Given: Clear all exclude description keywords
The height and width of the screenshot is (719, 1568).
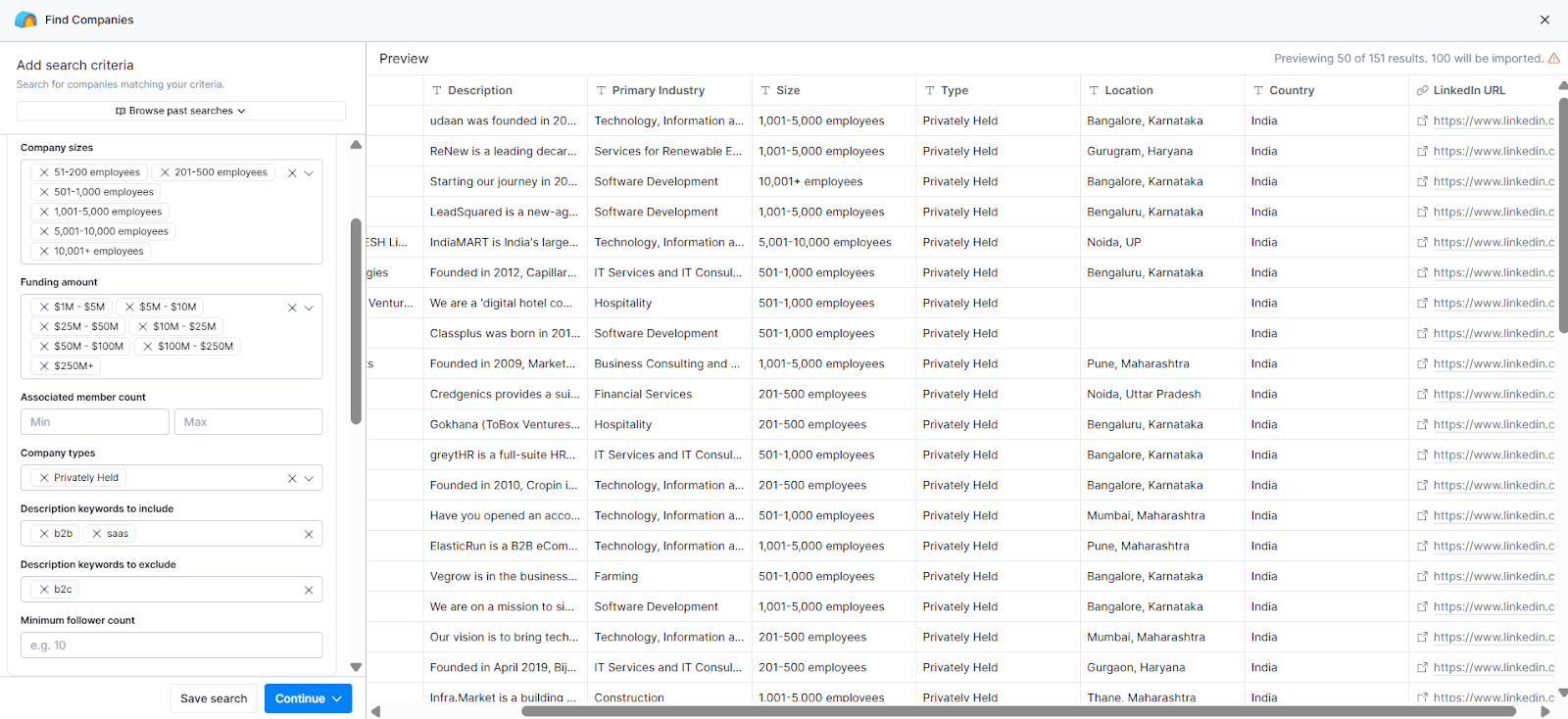Looking at the screenshot, I should pyautogui.click(x=309, y=591).
